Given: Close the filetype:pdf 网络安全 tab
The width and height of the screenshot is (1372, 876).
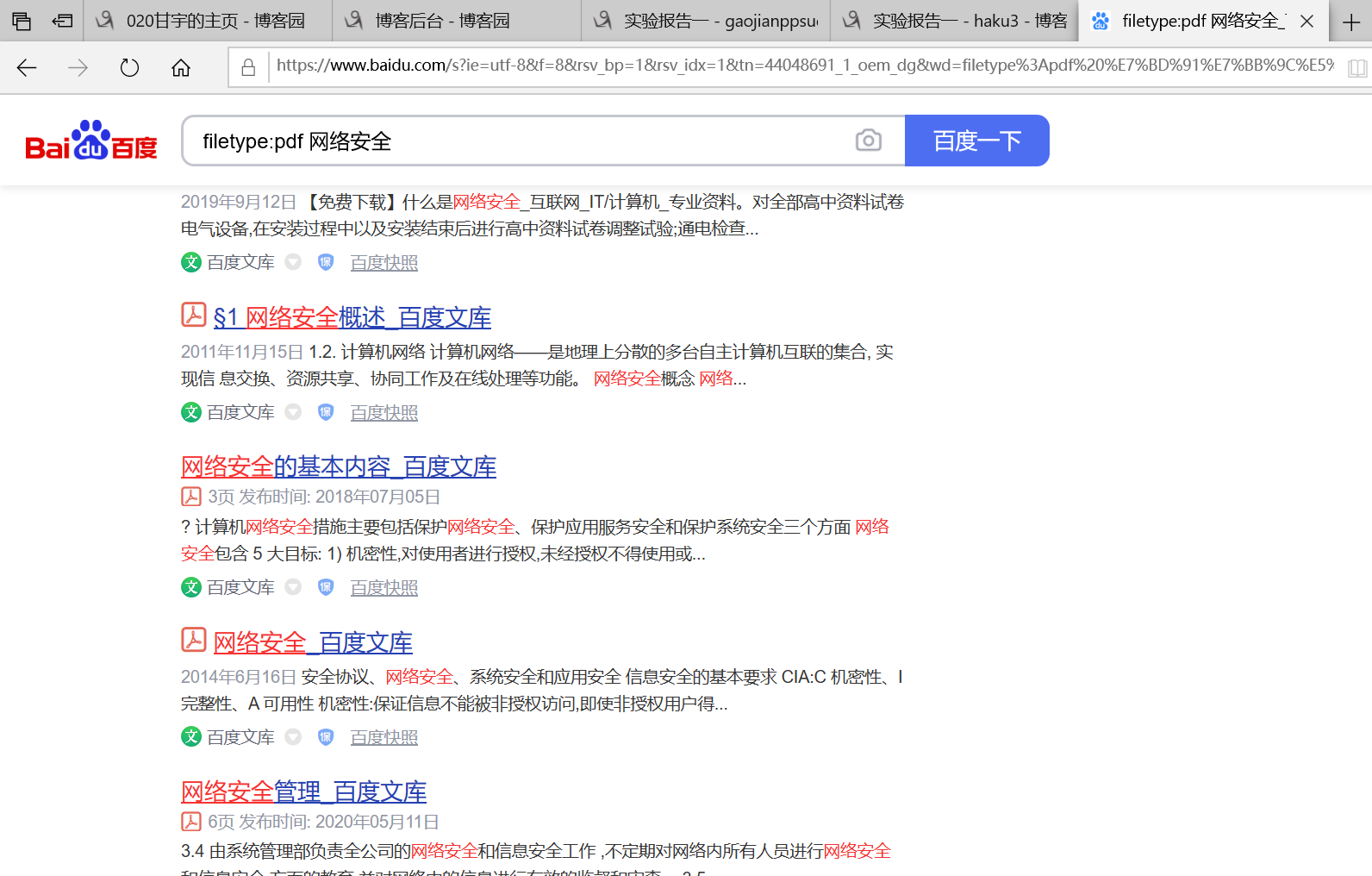Looking at the screenshot, I should [x=1307, y=22].
